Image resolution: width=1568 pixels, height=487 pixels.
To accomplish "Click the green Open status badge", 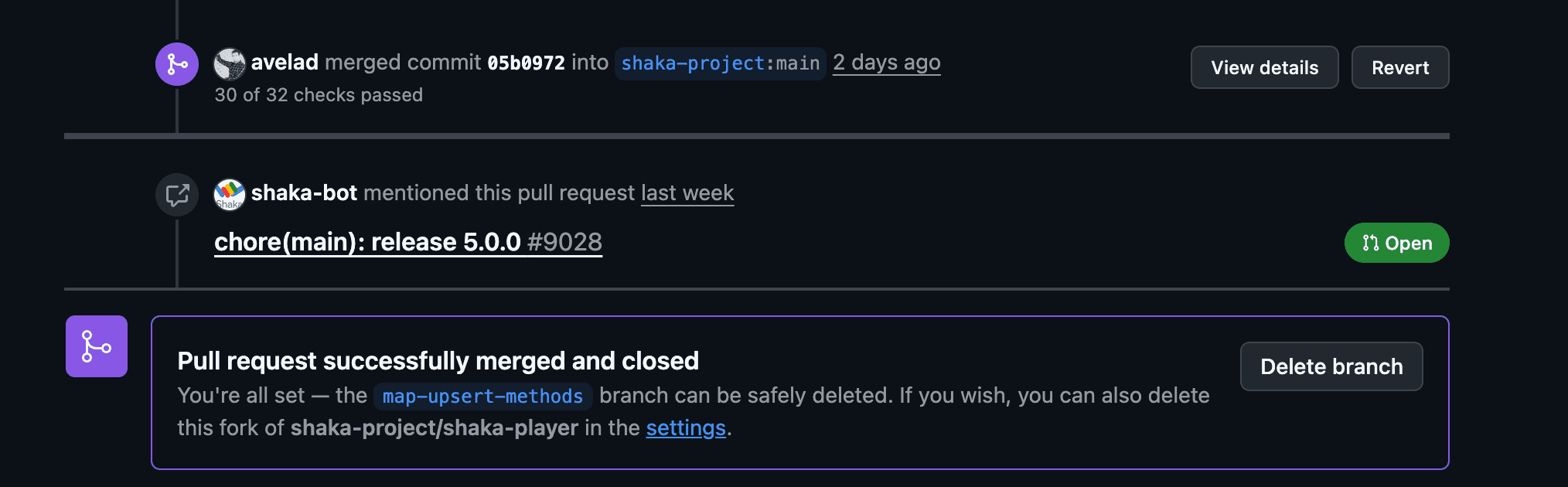I will coord(1396,243).
